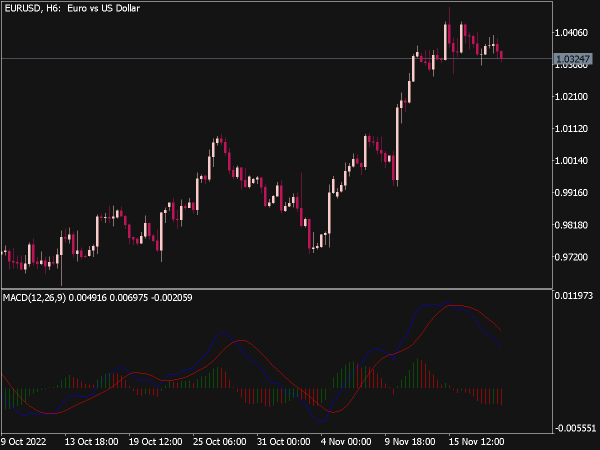The height and width of the screenshot is (450, 600).
Task: Click the 13 Oct 18:00 time label
Action: coord(91,442)
